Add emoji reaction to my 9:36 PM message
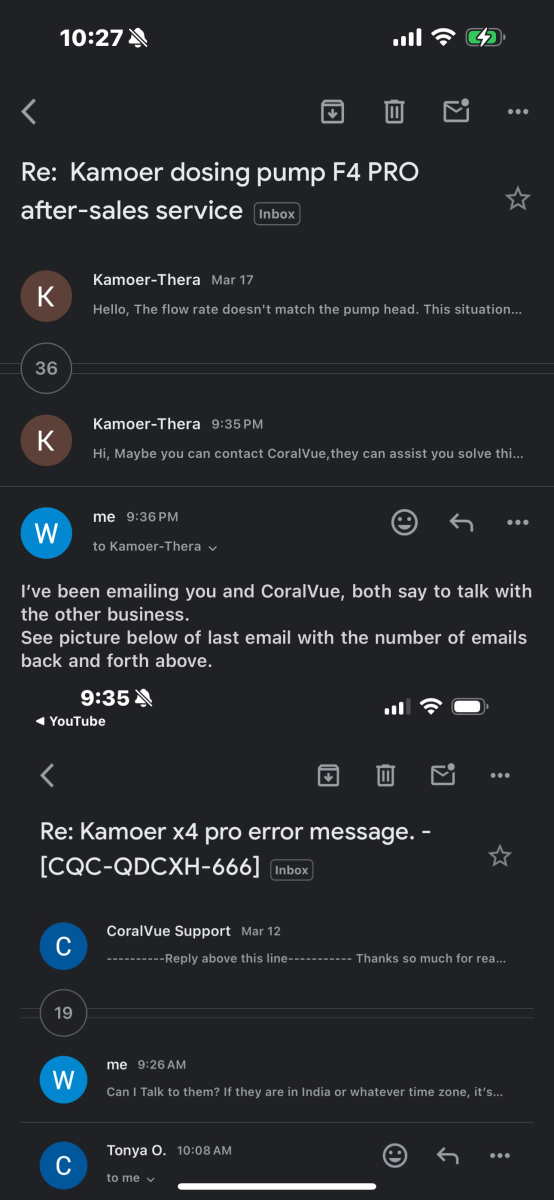Screen dimensions: 554x1200 pos(404,522)
